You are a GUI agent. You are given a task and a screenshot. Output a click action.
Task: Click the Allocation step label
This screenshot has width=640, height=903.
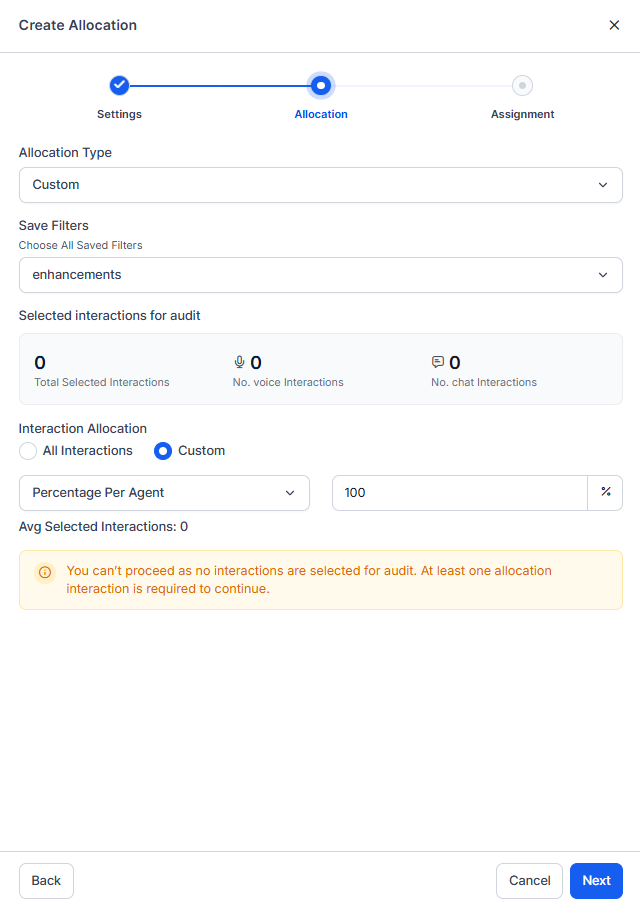point(321,114)
